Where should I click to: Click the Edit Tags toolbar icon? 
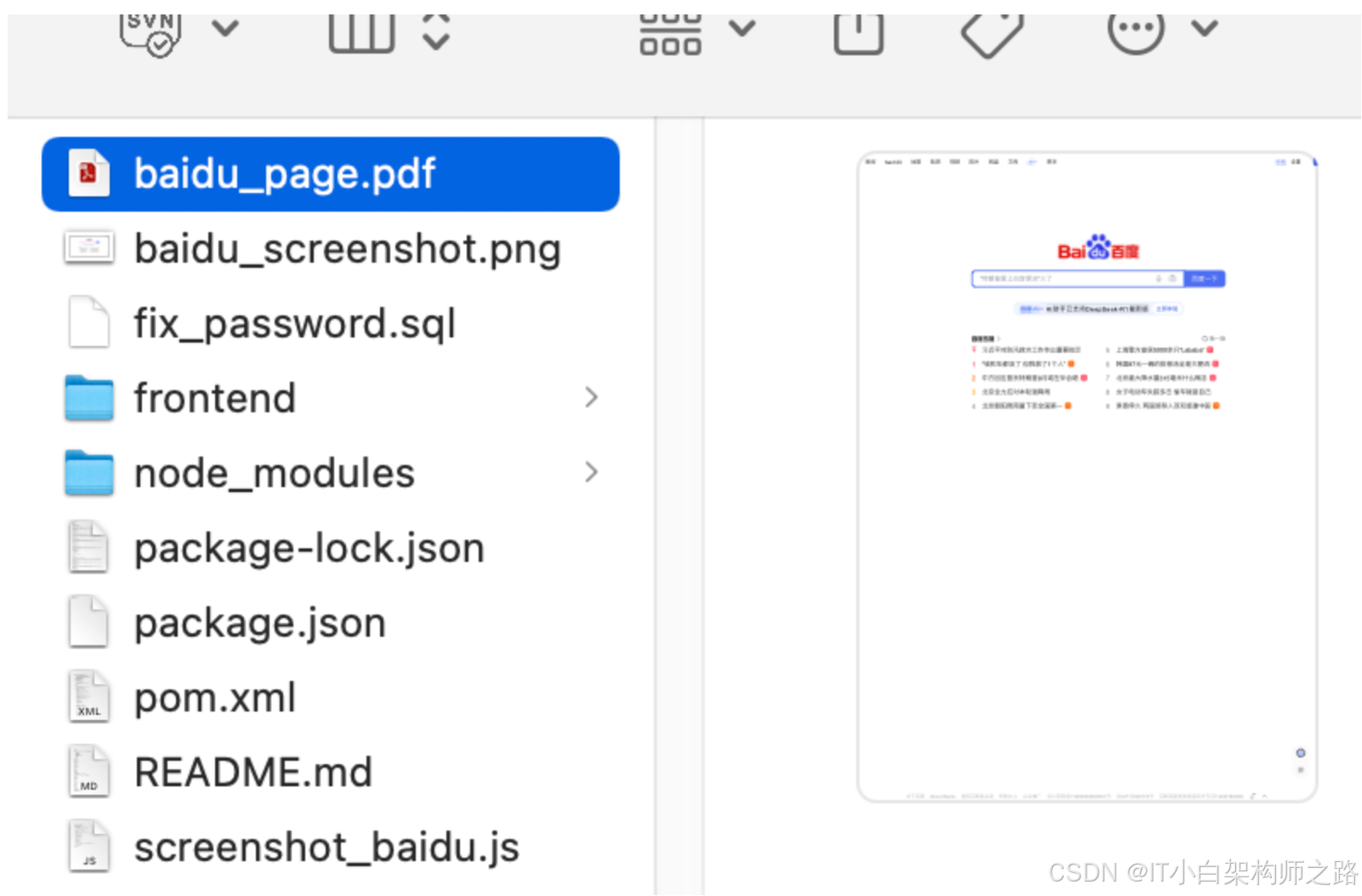pos(992,36)
